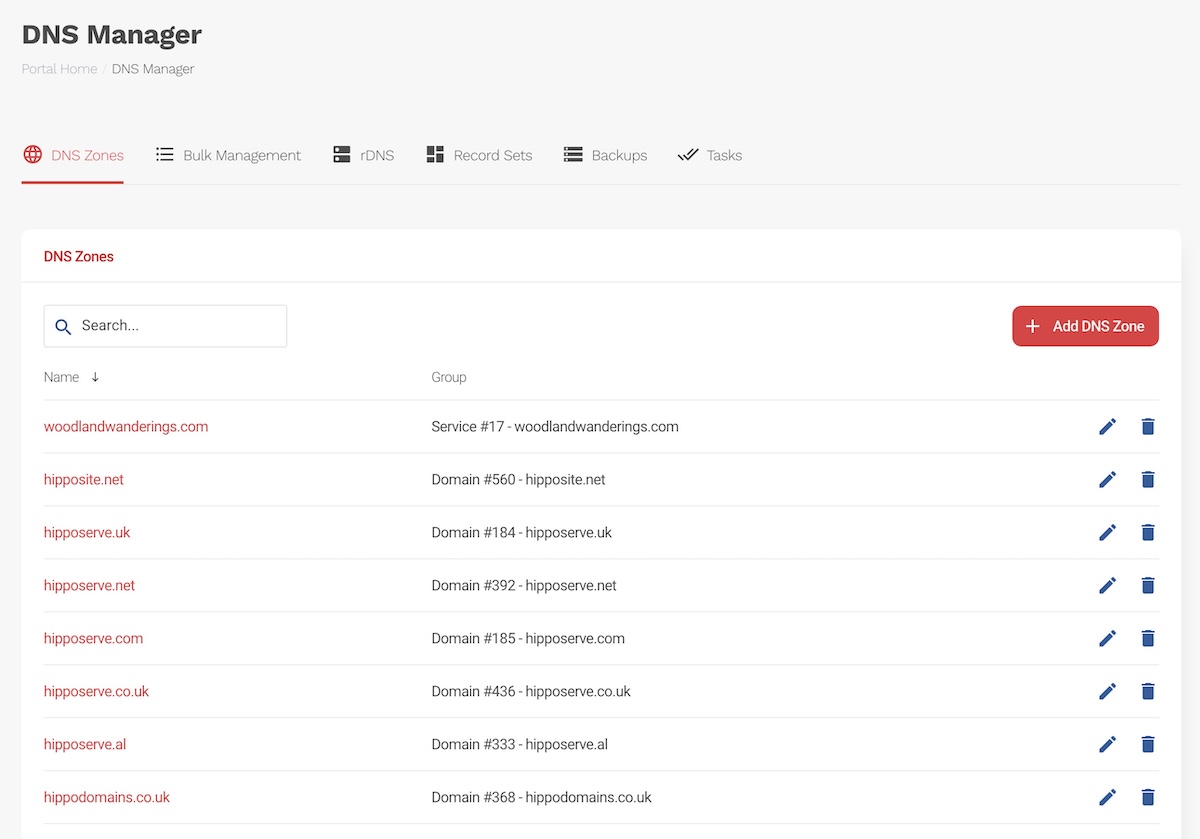This screenshot has width=1200, height=839.
Task: Click the woodlandwanderings.com zone name
Action: 126,427
